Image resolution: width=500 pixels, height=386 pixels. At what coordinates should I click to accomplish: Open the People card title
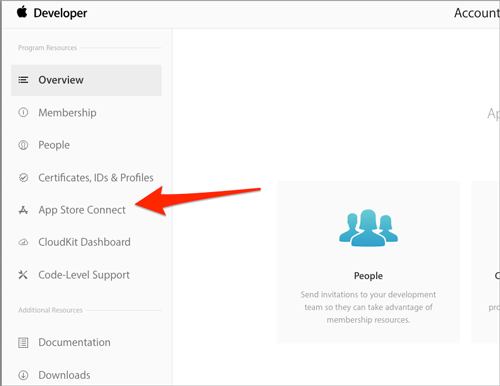click(368, 276)
